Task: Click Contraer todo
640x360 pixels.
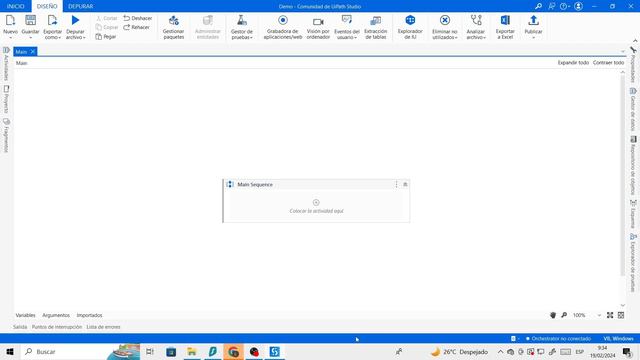Action: coord(608,63)
